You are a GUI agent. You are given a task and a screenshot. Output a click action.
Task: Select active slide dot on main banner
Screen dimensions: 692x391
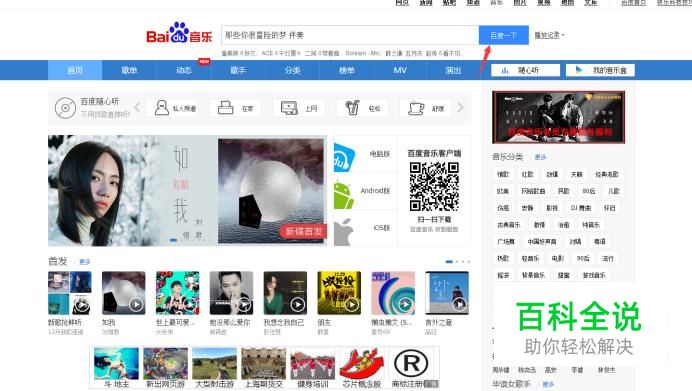(173, 240)
